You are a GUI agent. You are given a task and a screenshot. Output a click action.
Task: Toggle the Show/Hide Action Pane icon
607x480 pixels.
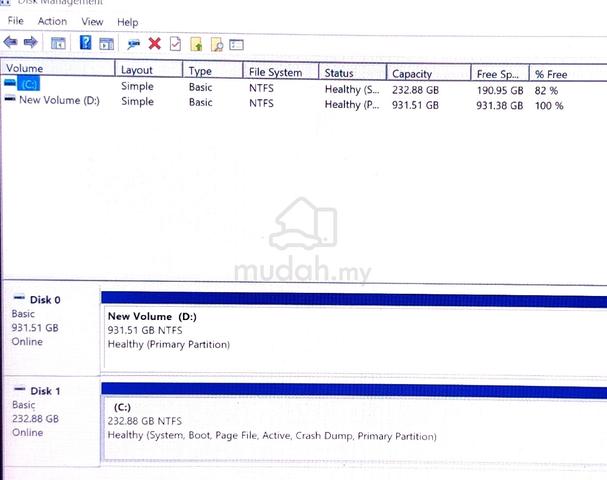click(106, 44)
